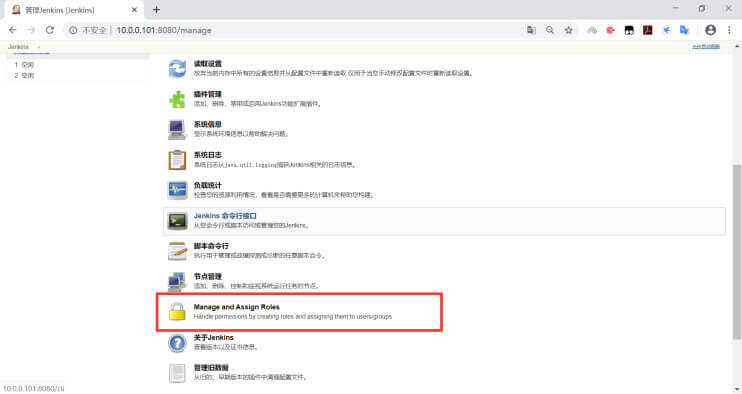Click the browser forward arrow
Viewport: 742px width, 394px height.
click(x=31, y=30)
